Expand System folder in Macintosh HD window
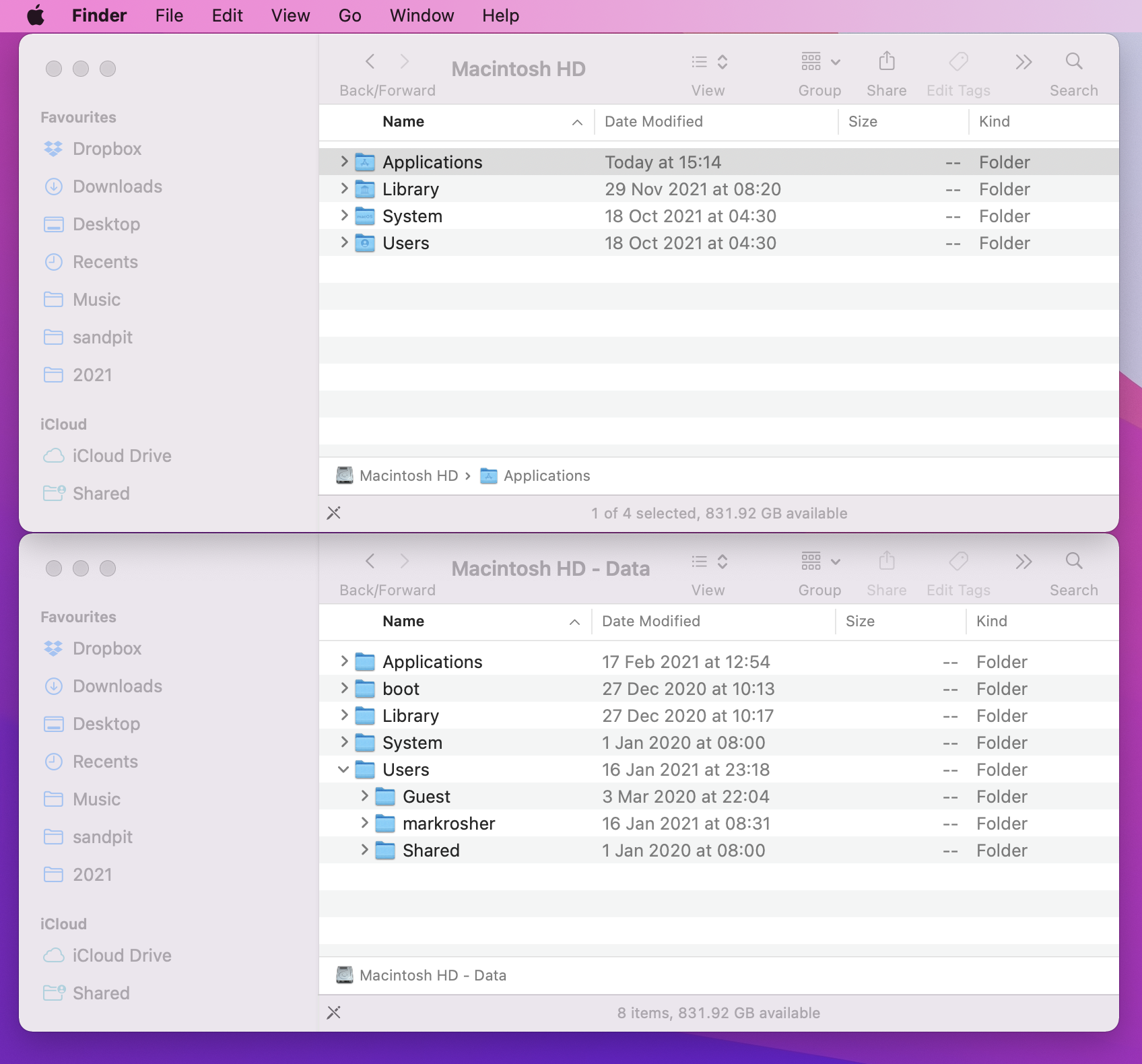The image size is (1142, 1064). coord(344,215)
